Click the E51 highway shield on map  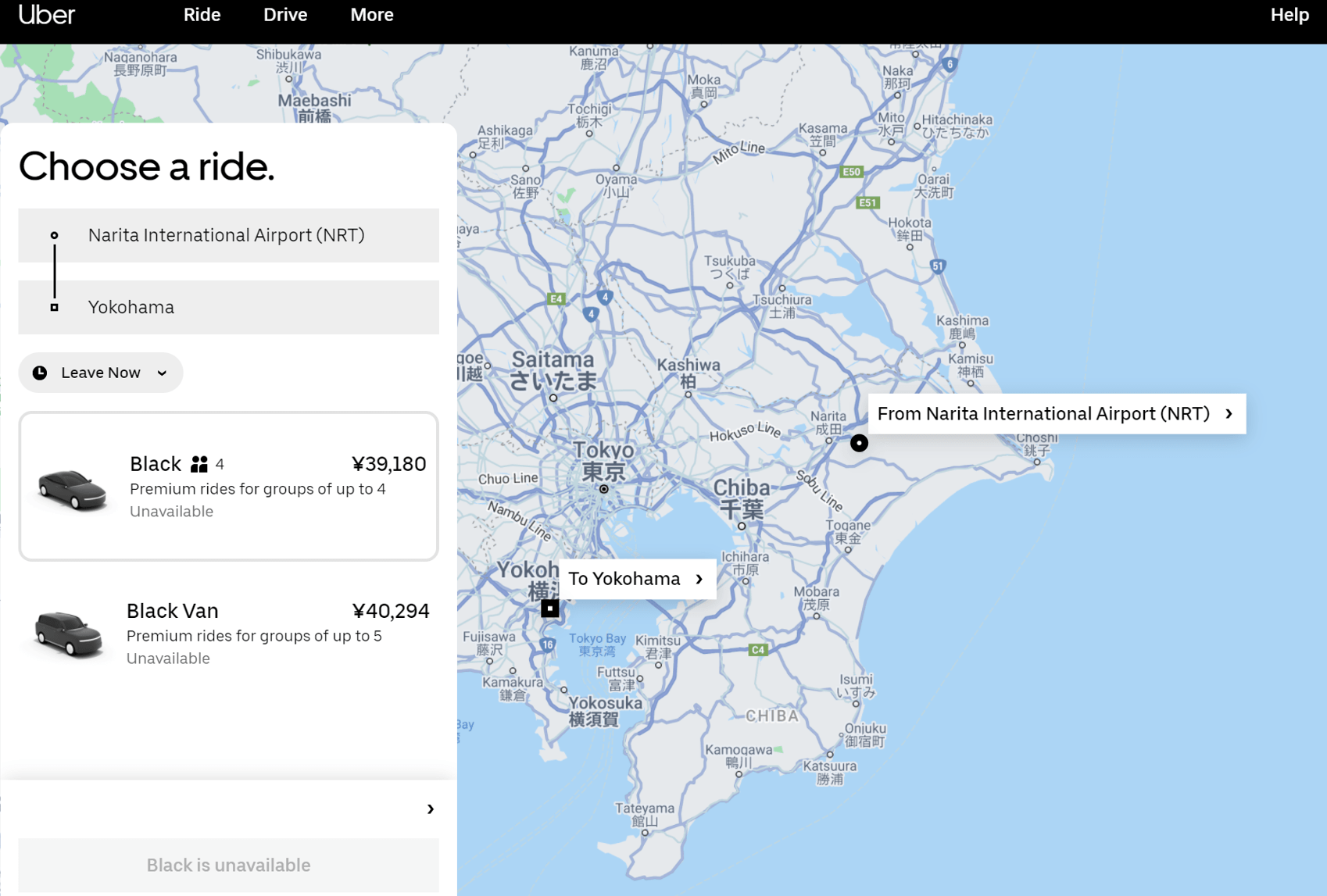coord(867,202)
